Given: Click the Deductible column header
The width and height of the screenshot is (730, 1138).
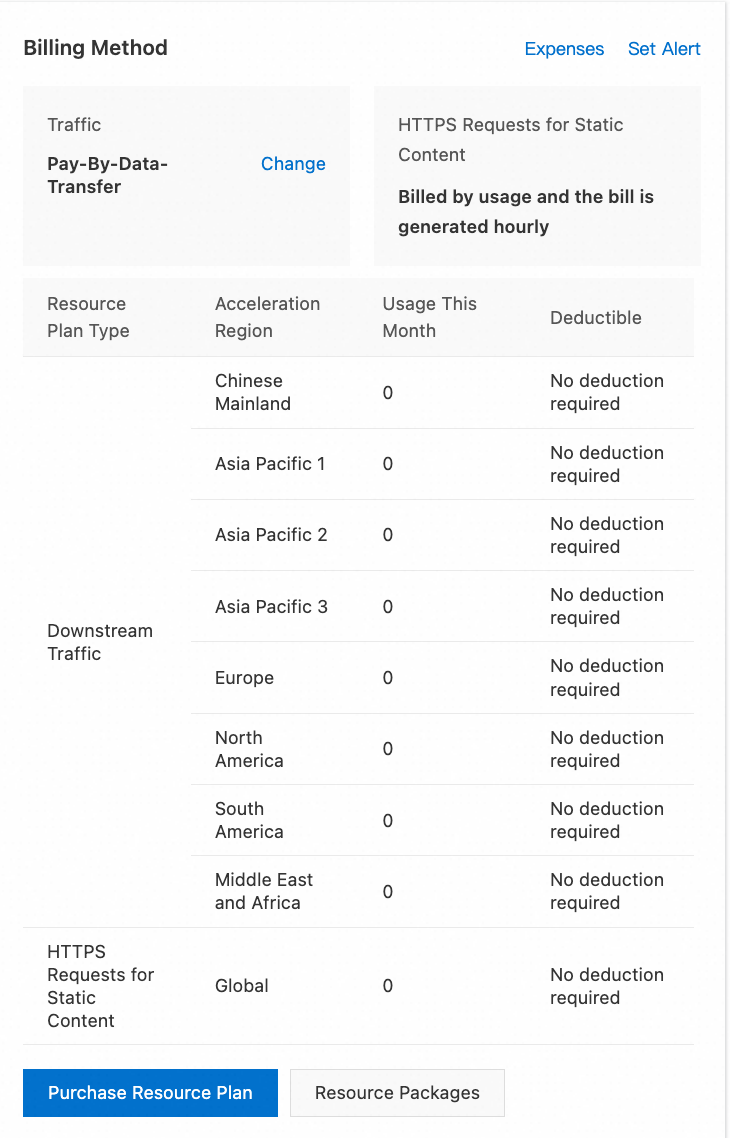Looking at the screenshot, I should tap(596, 318).
